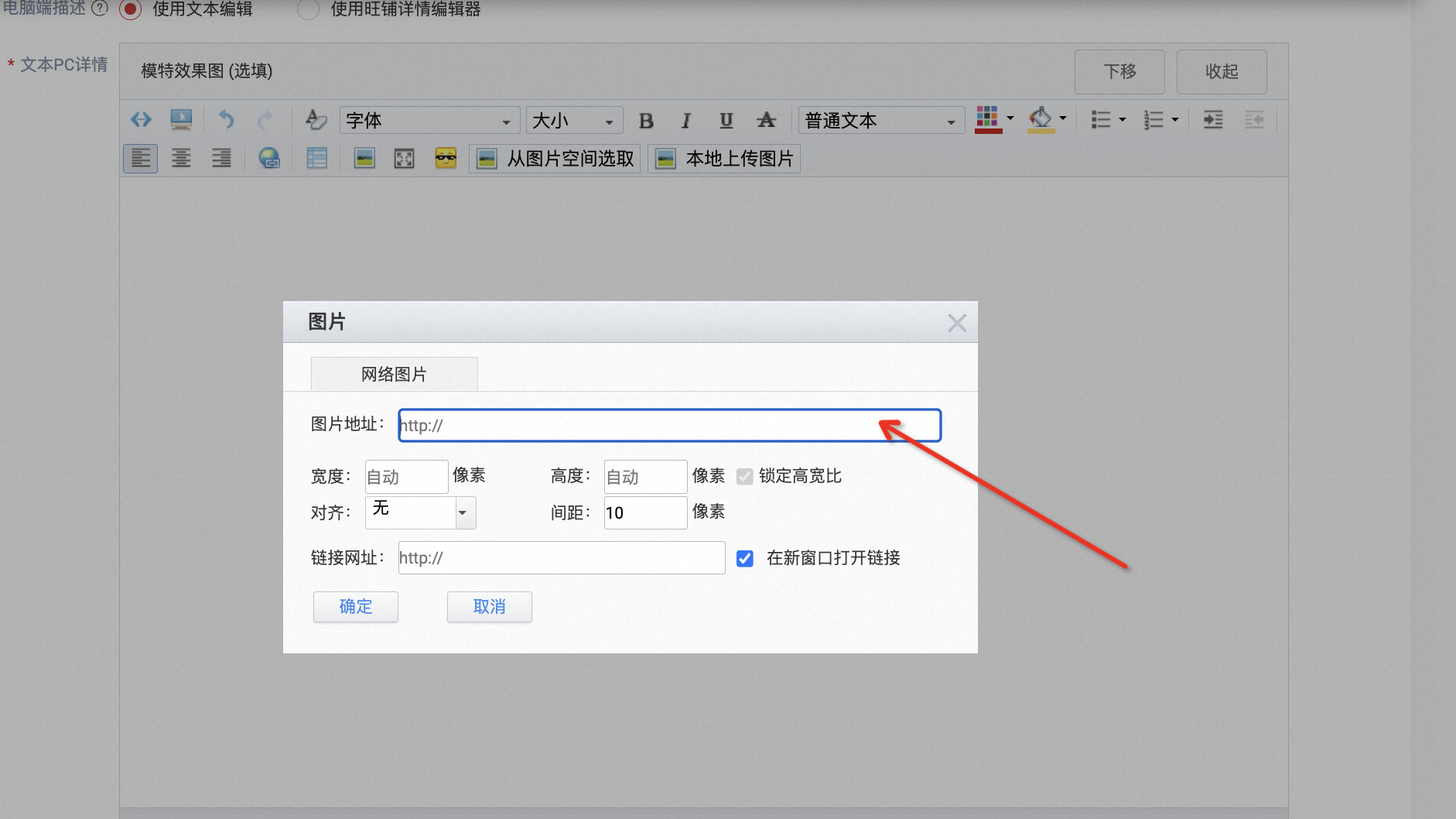Click the undo arrow icon
1456x819 pixels.
click(226, 120)
